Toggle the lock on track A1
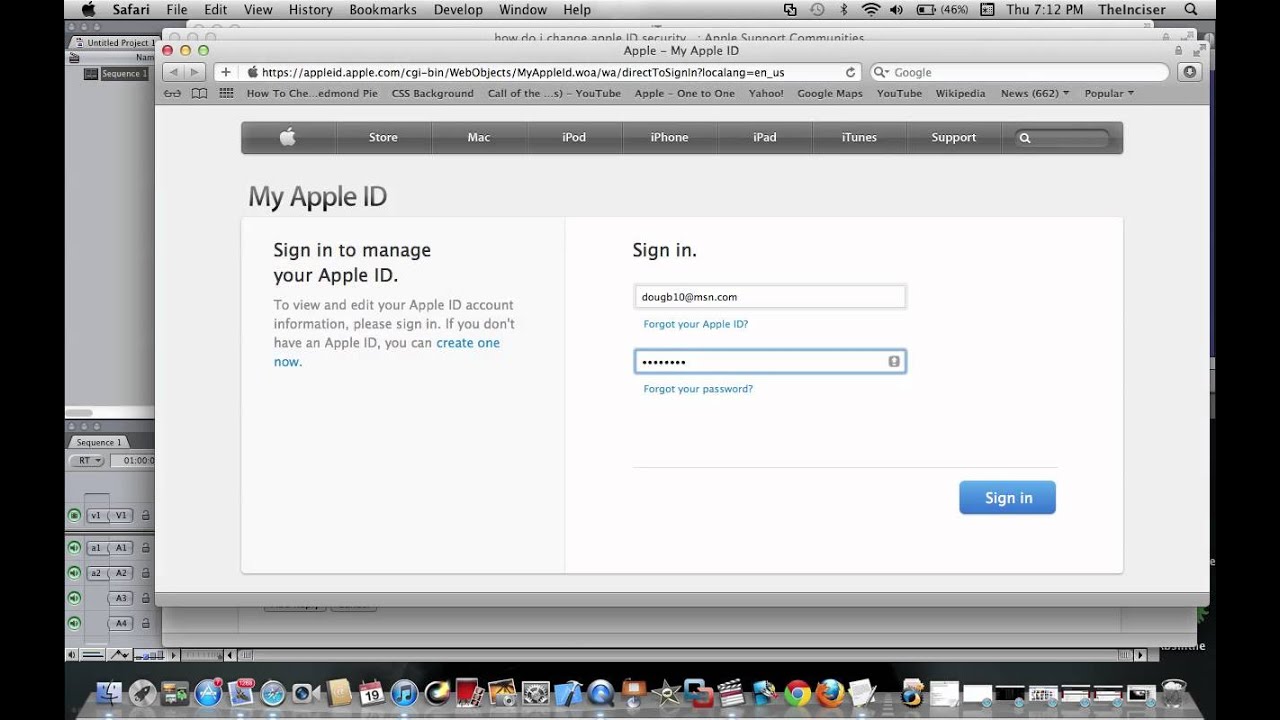This screenshot has width=1280, height=720. click(146, 548)
